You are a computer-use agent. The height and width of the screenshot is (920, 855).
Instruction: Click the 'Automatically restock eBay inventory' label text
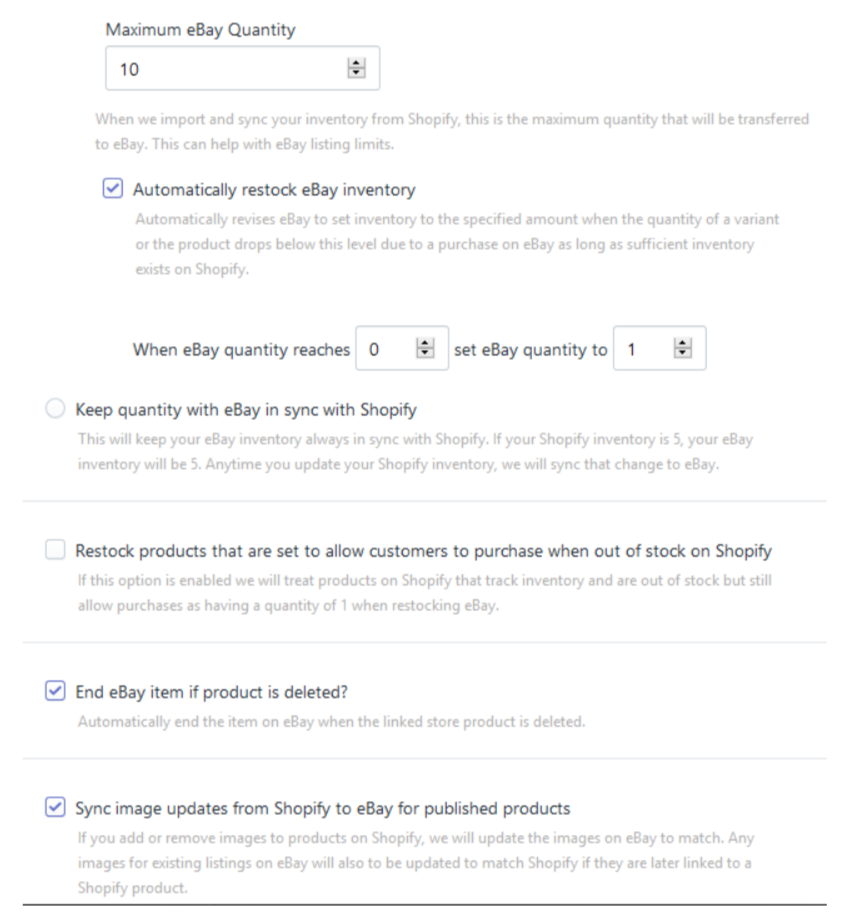click(273, 189)
